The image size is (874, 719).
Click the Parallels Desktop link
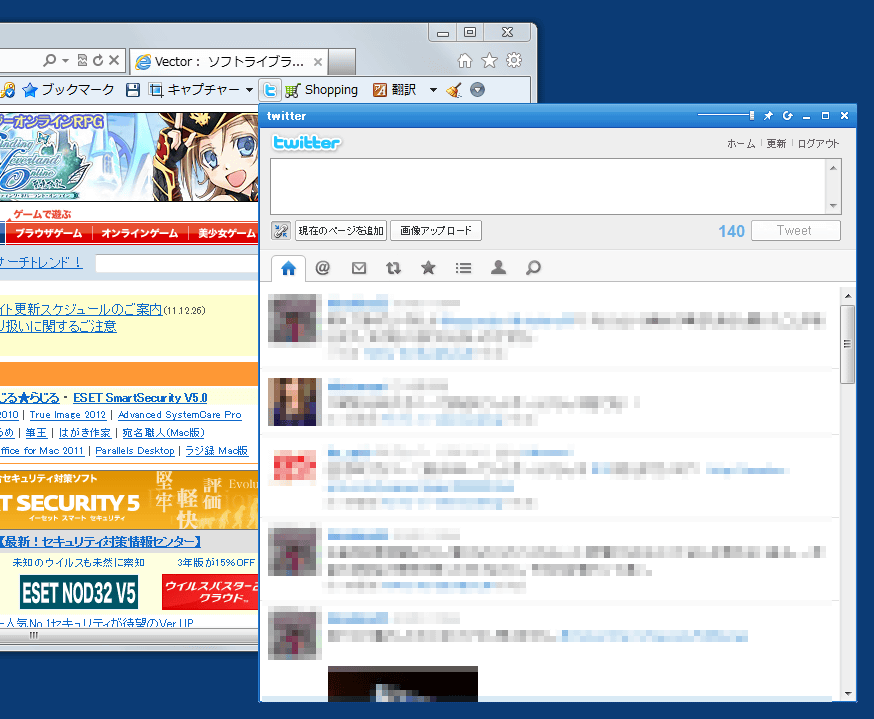coord(135,450)
